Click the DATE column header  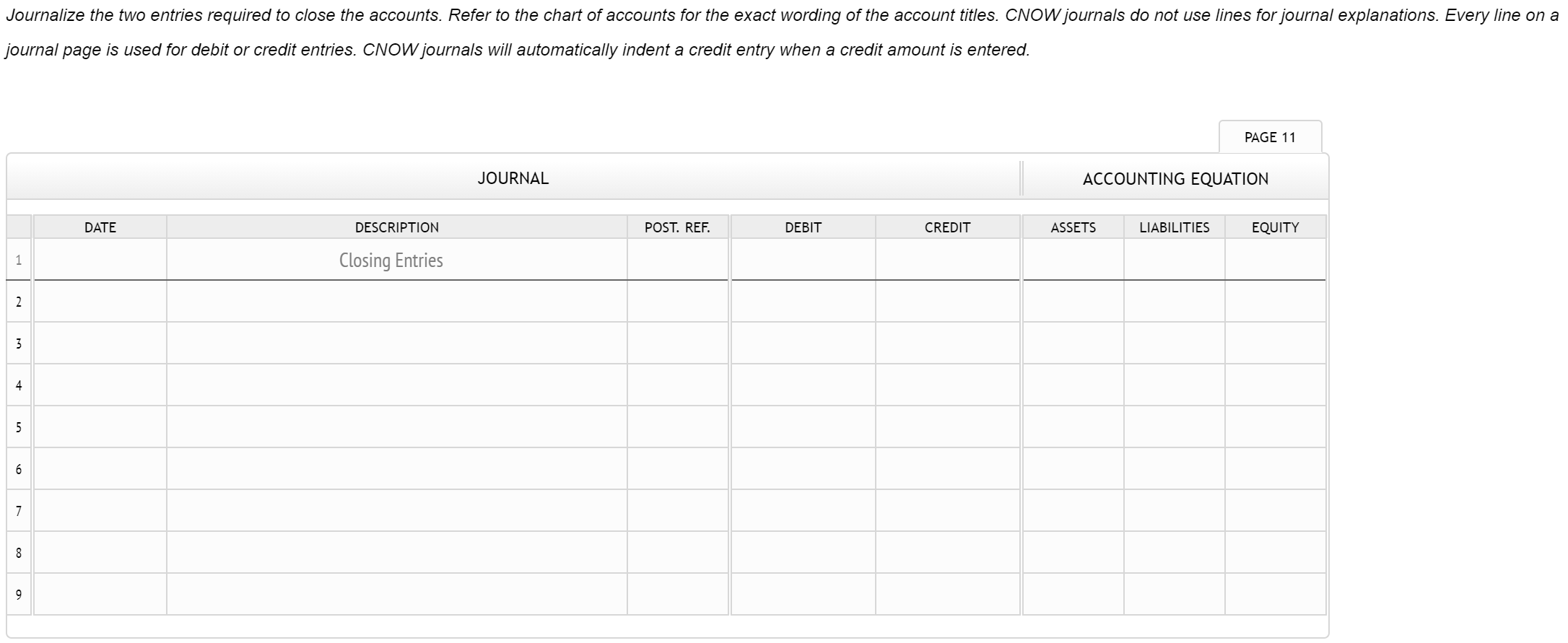[x=100, y=227]
